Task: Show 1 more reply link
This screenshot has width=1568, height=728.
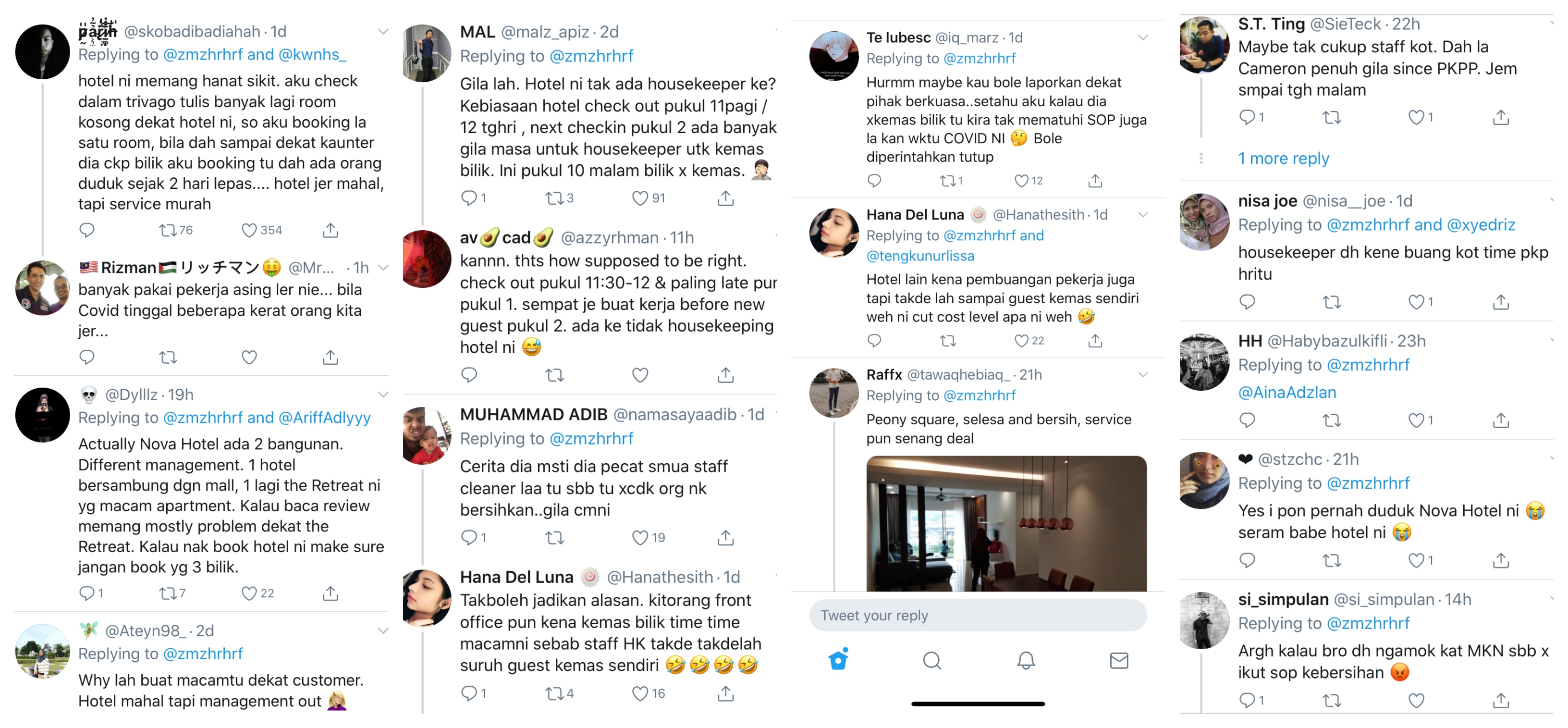Action: [1283, 159]
